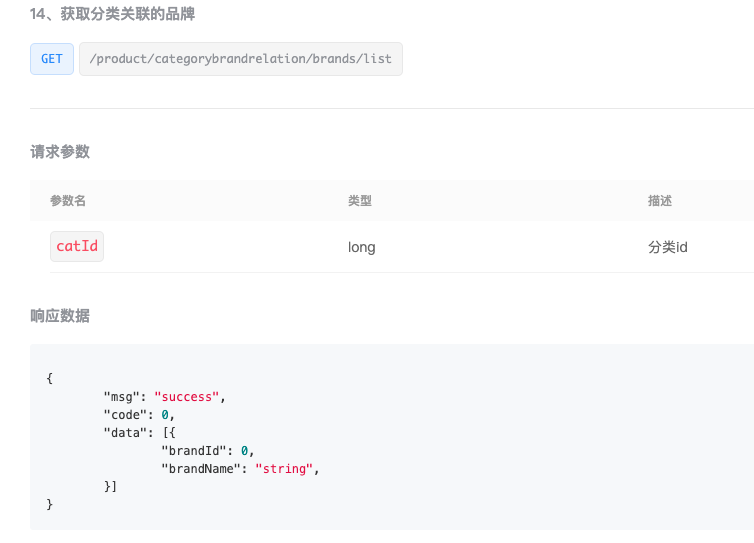Click the "data" key in JSON
Viewport: 754px width, 543px height.
pos(126,433)
